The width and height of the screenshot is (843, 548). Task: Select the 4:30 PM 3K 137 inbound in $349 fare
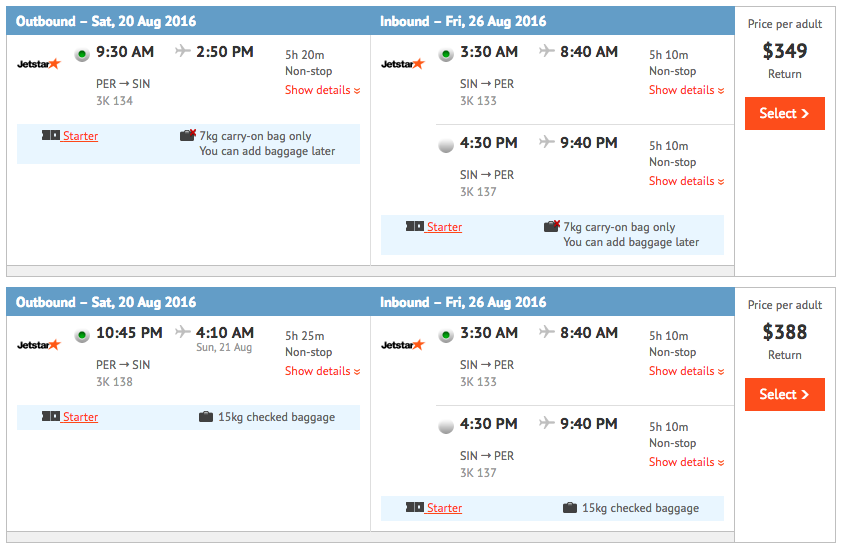click(x=446, y=145)
